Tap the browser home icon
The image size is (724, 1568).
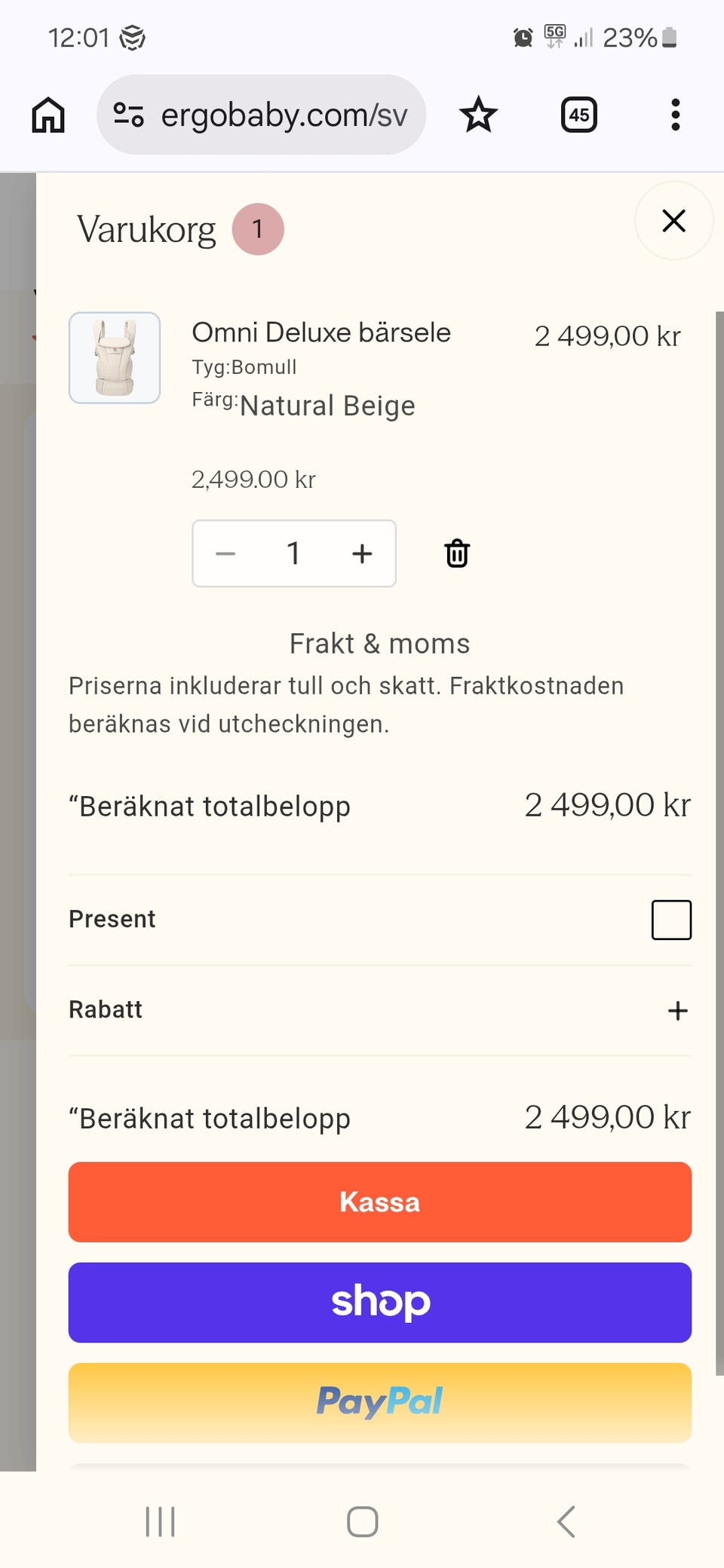click(x=48, y=115)
